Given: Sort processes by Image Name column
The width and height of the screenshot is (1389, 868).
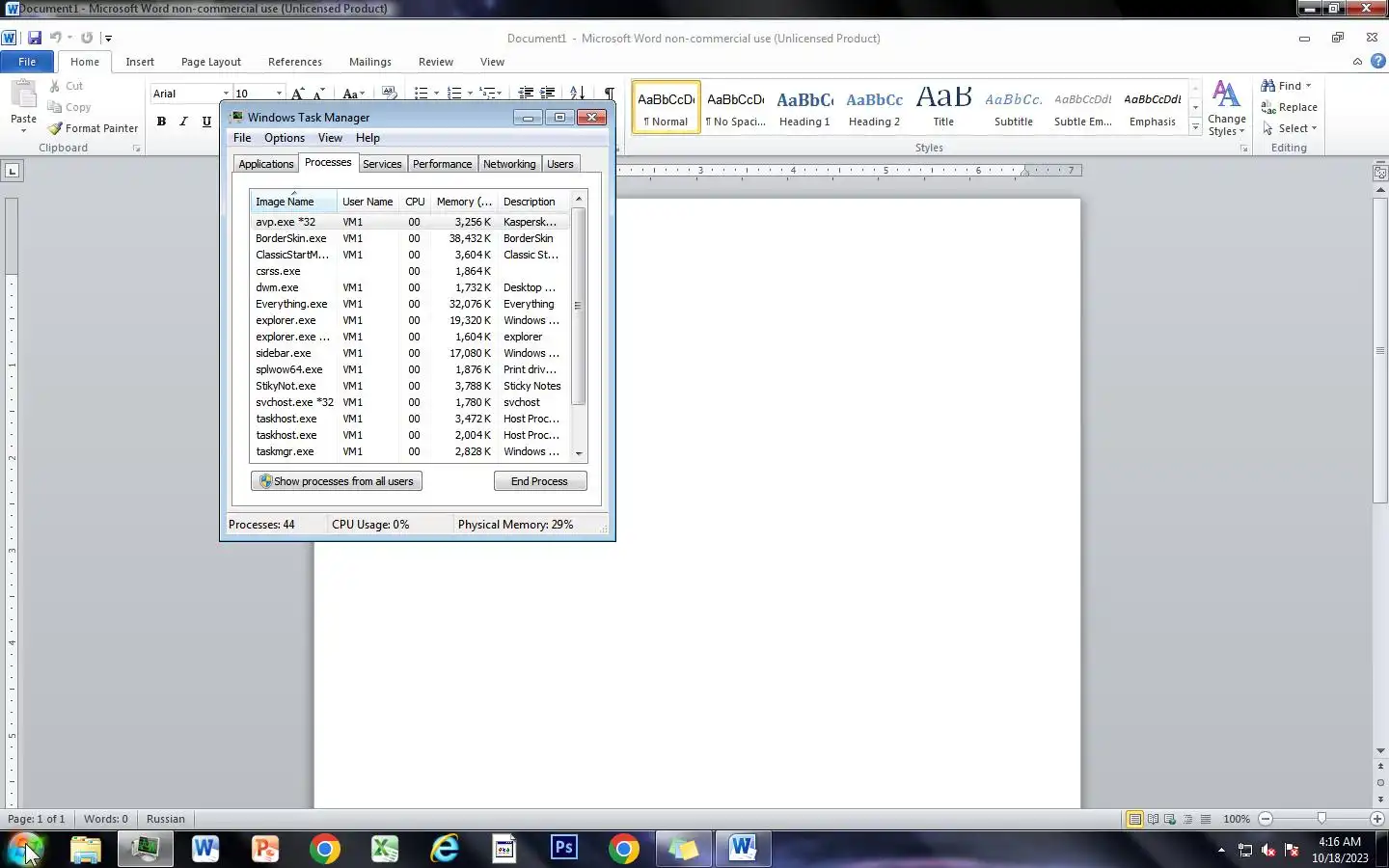Looking at the screenshot, I should pos(293,202).
